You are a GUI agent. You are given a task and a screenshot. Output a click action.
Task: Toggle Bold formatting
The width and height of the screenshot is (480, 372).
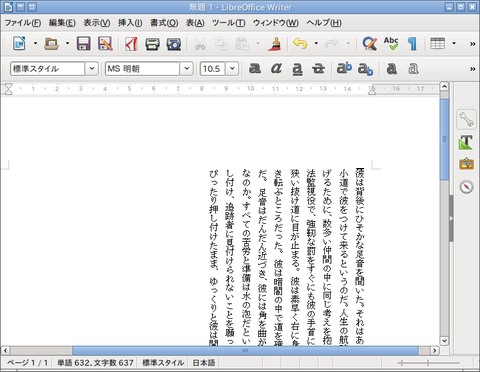tap(255, 69)
